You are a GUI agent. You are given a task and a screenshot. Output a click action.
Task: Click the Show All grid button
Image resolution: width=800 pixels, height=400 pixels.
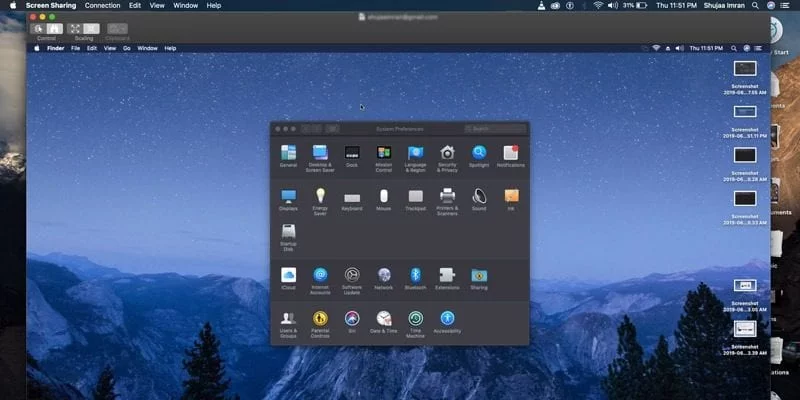point(333,129)
